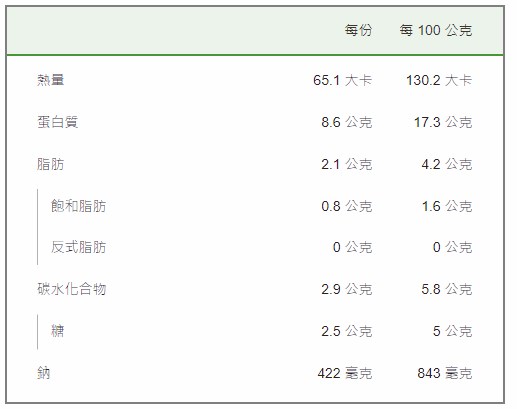Select the 1.6 公克 saturated fat value
Screen dimensions: 517x409
tap(447, 206)
